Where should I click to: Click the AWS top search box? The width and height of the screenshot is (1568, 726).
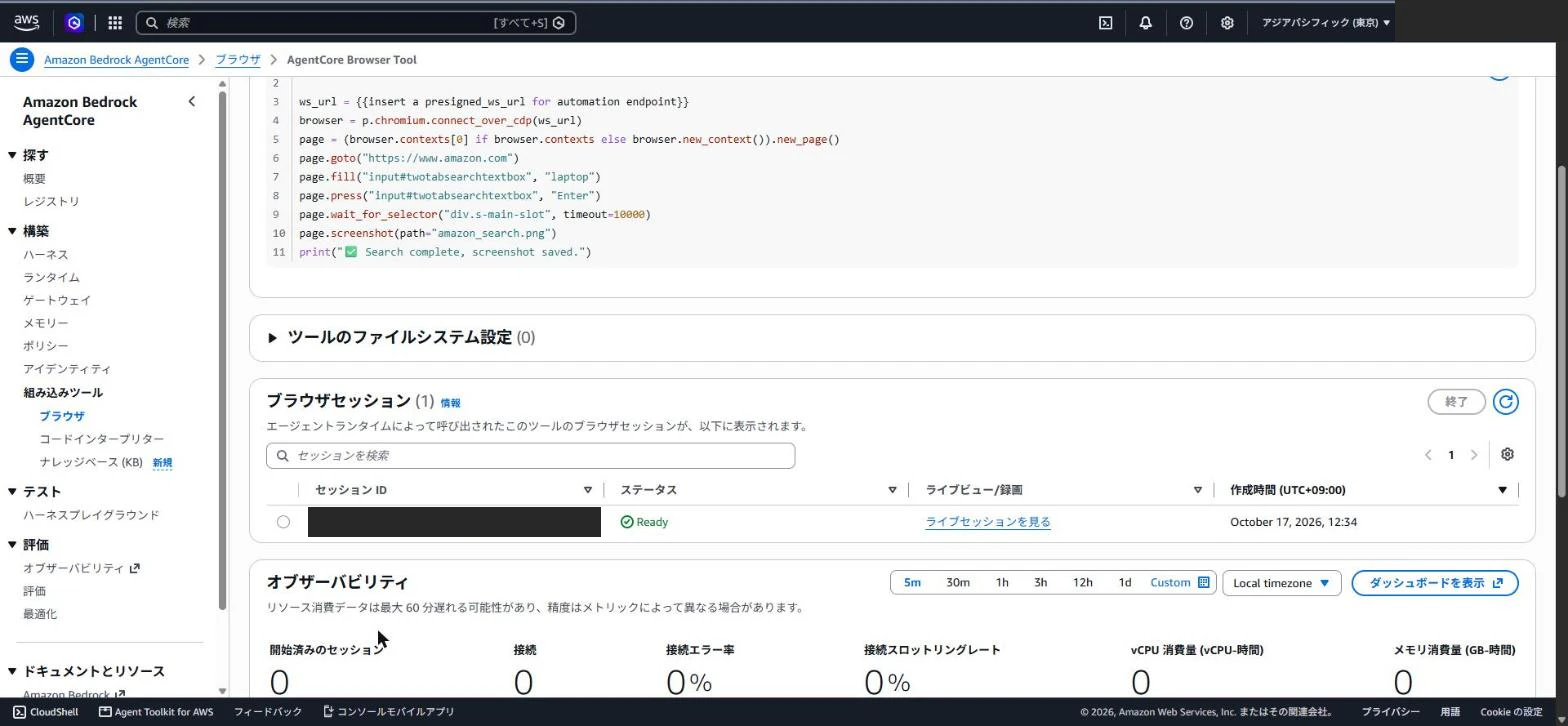pyautogui.click(x=356, y=22)
